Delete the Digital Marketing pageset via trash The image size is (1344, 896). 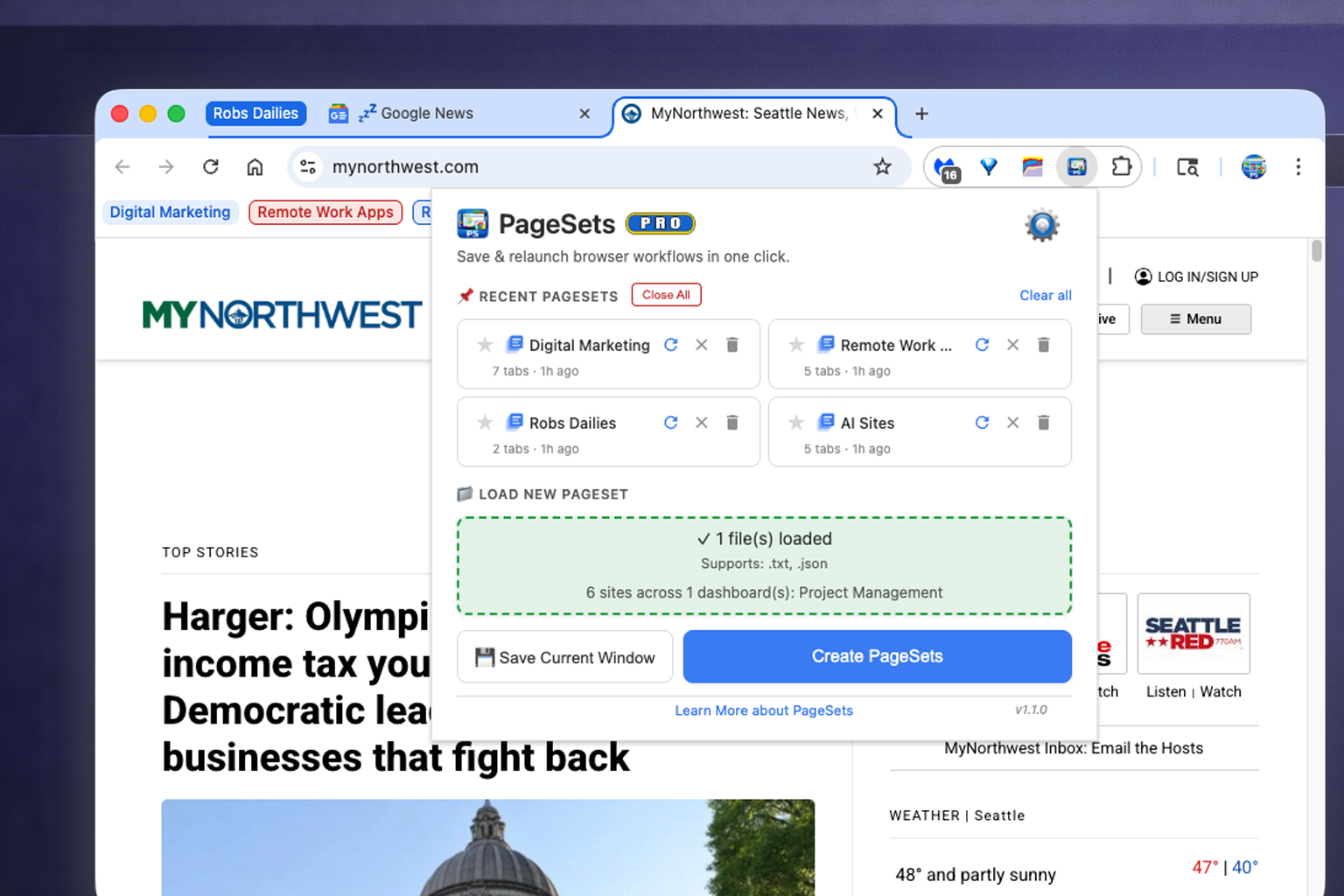[732, 345]
